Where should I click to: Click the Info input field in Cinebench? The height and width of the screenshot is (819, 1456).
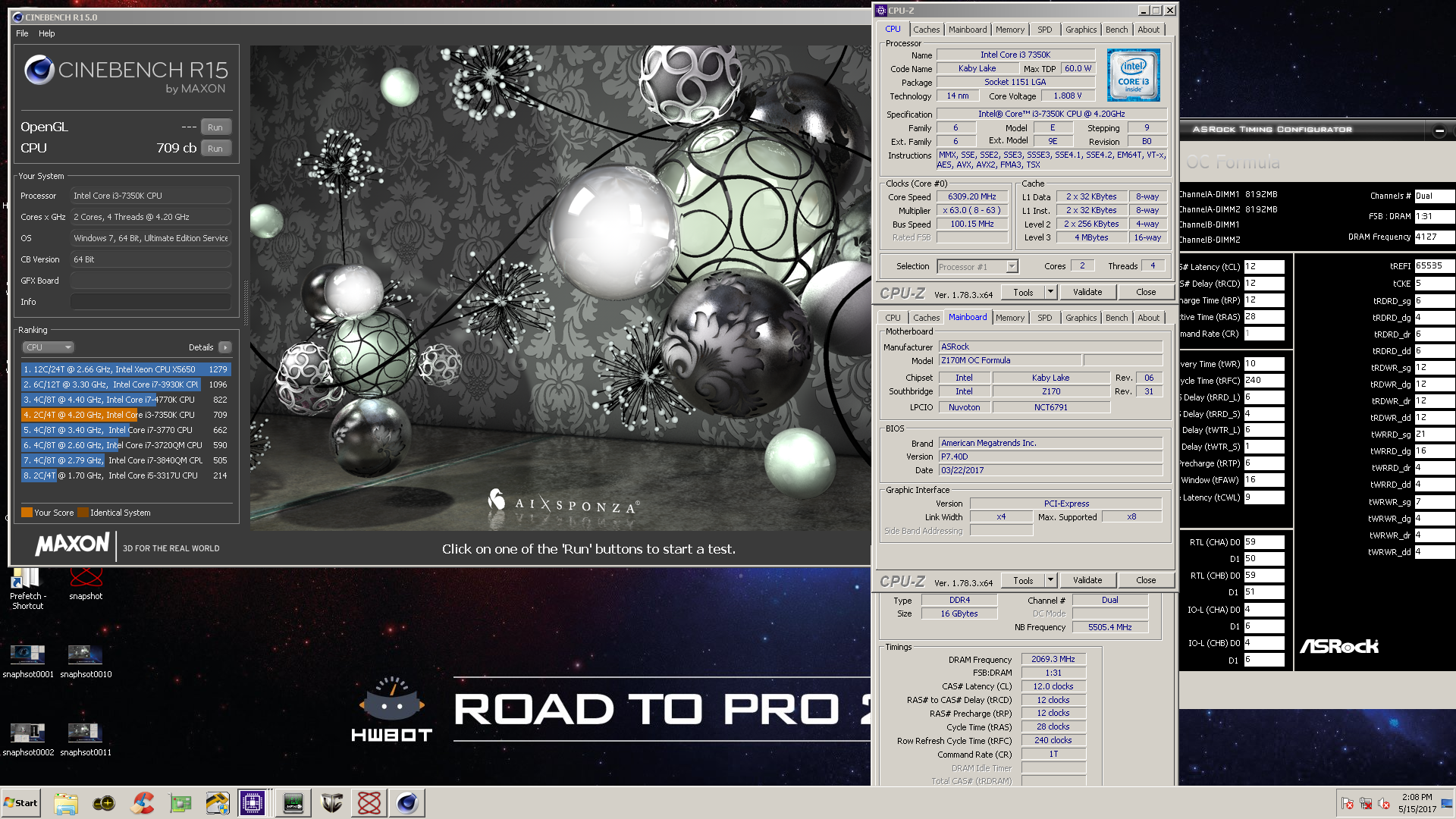(x=151, y=302)
